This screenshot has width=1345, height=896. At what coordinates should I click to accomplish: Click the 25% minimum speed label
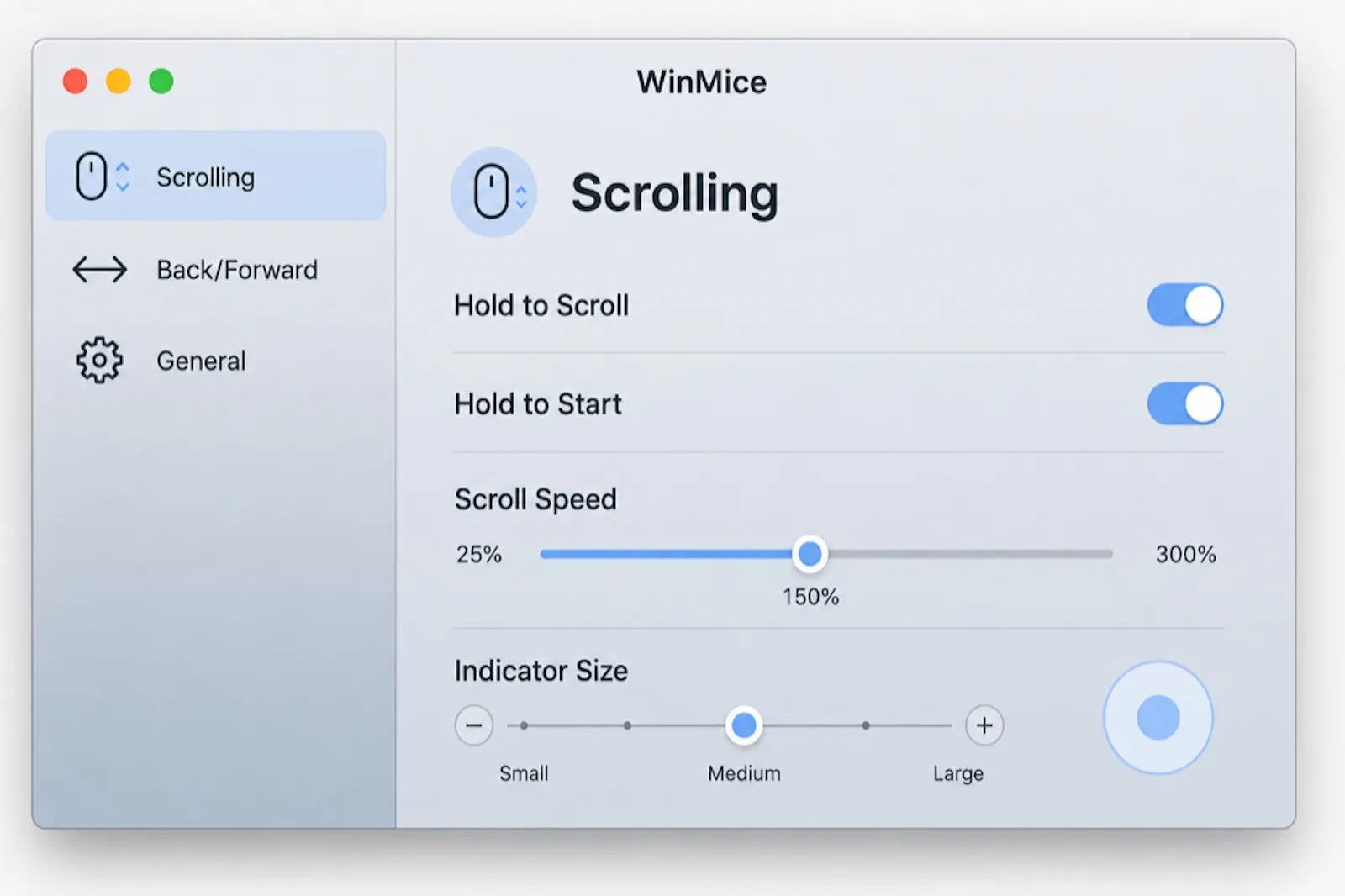tap(479, 555)
